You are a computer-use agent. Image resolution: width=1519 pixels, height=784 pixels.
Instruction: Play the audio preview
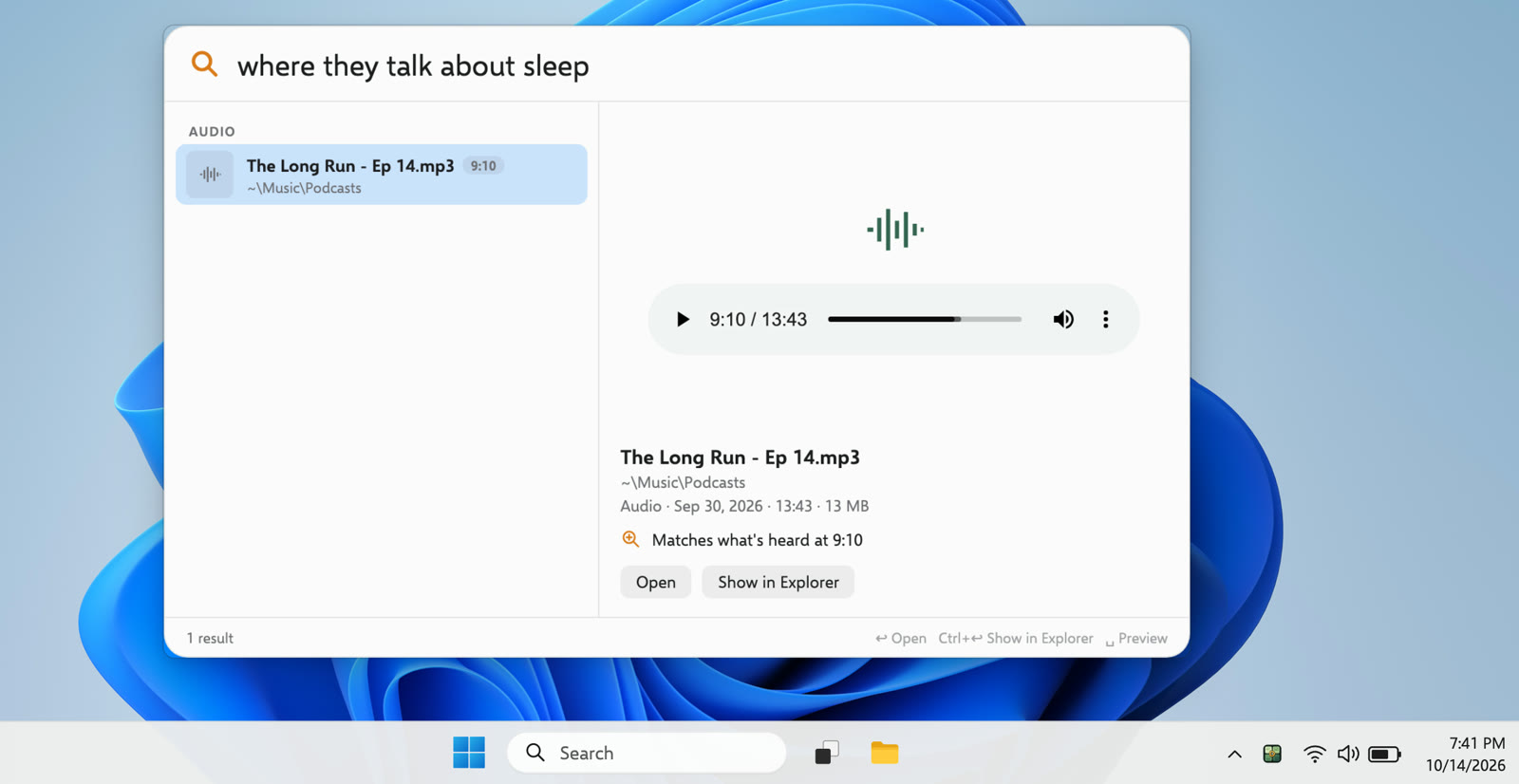[683, 320]
